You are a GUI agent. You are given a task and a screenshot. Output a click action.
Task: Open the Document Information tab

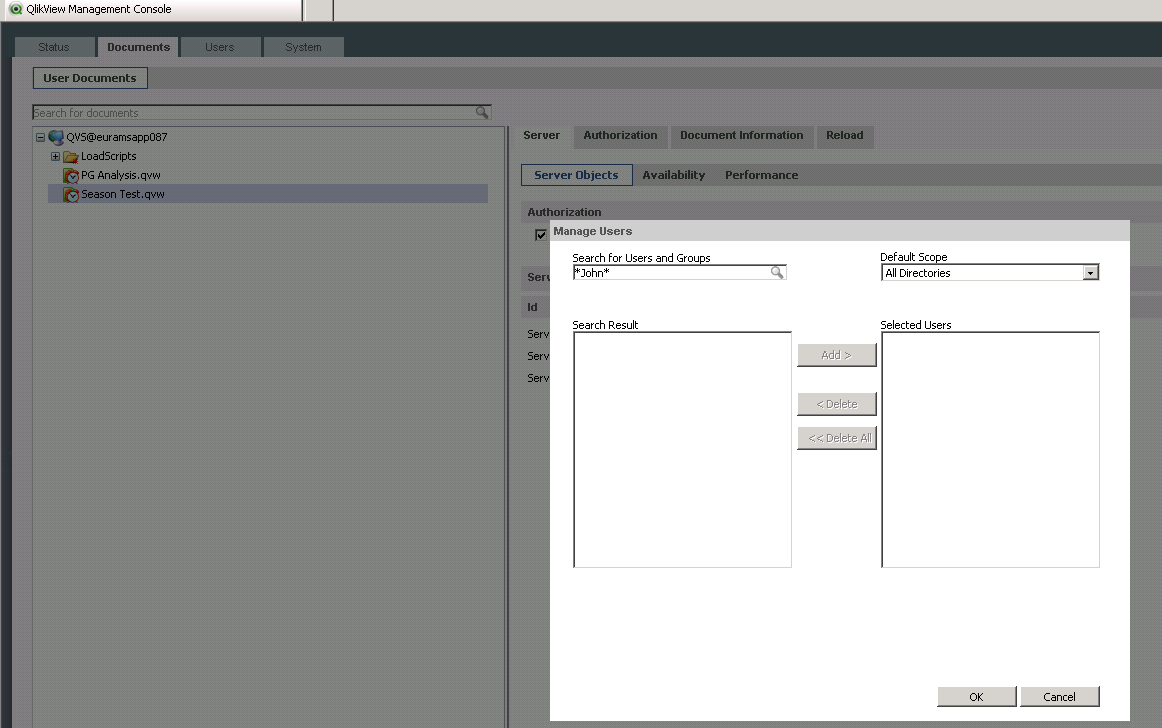tap(742, 136)
